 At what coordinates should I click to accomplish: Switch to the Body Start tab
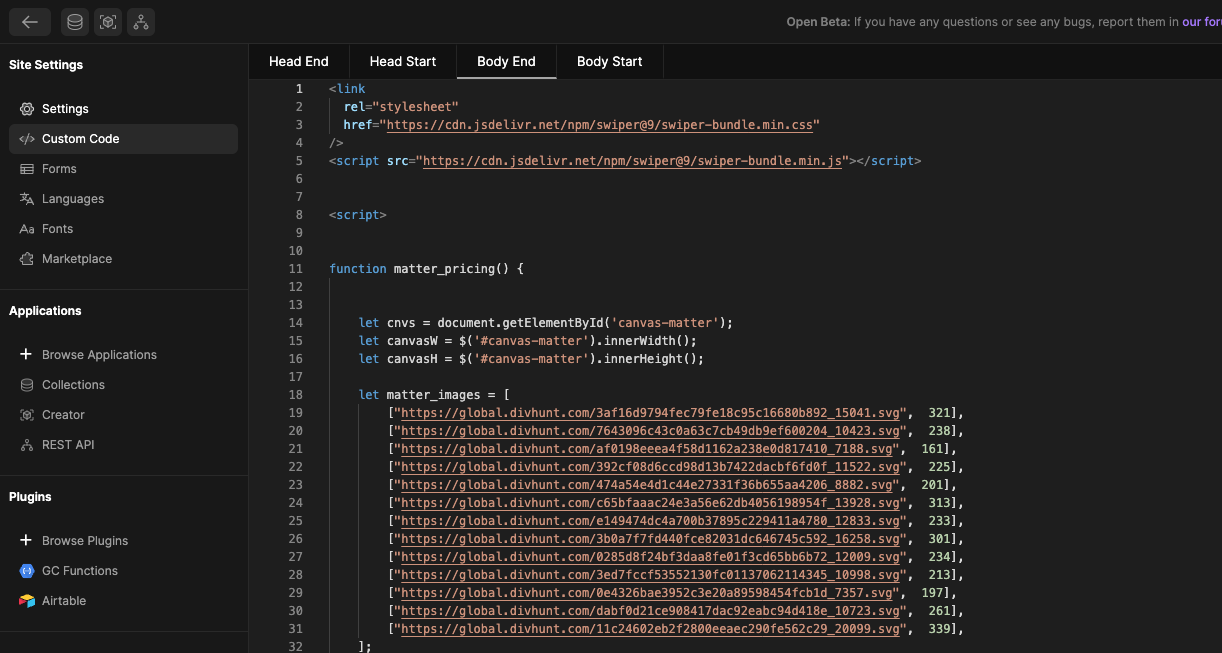(x=610, y=61)
